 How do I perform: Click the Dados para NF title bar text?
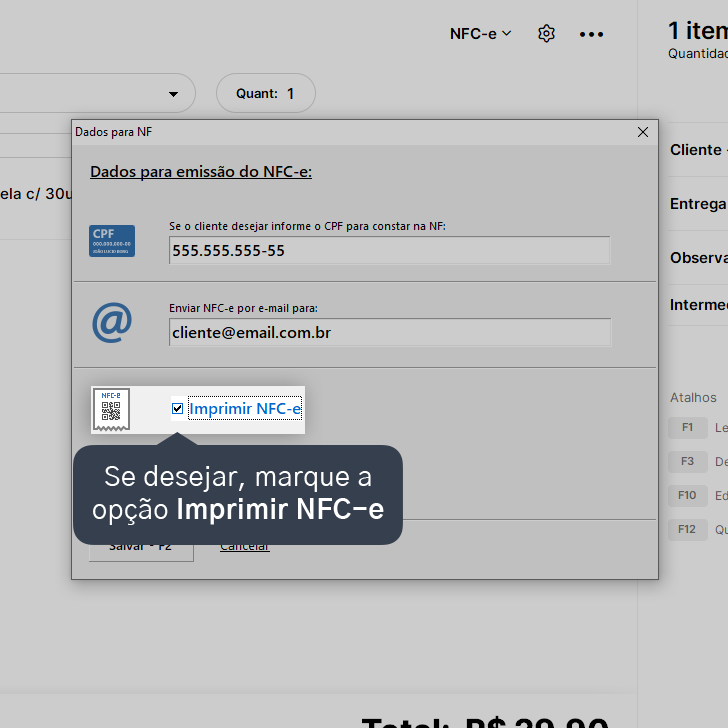[x=114, y=132]
